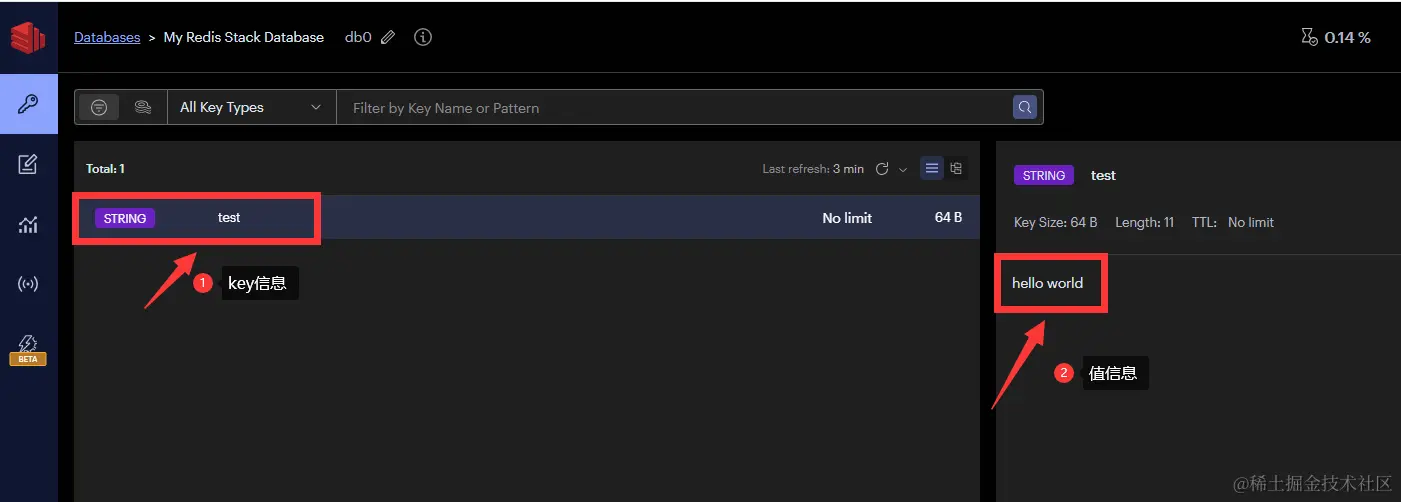The width and height of the screenshot is (1401, 502).
Task: Click the CPU usage 0.14 % indicator
Action: (x=1336, y=37)
